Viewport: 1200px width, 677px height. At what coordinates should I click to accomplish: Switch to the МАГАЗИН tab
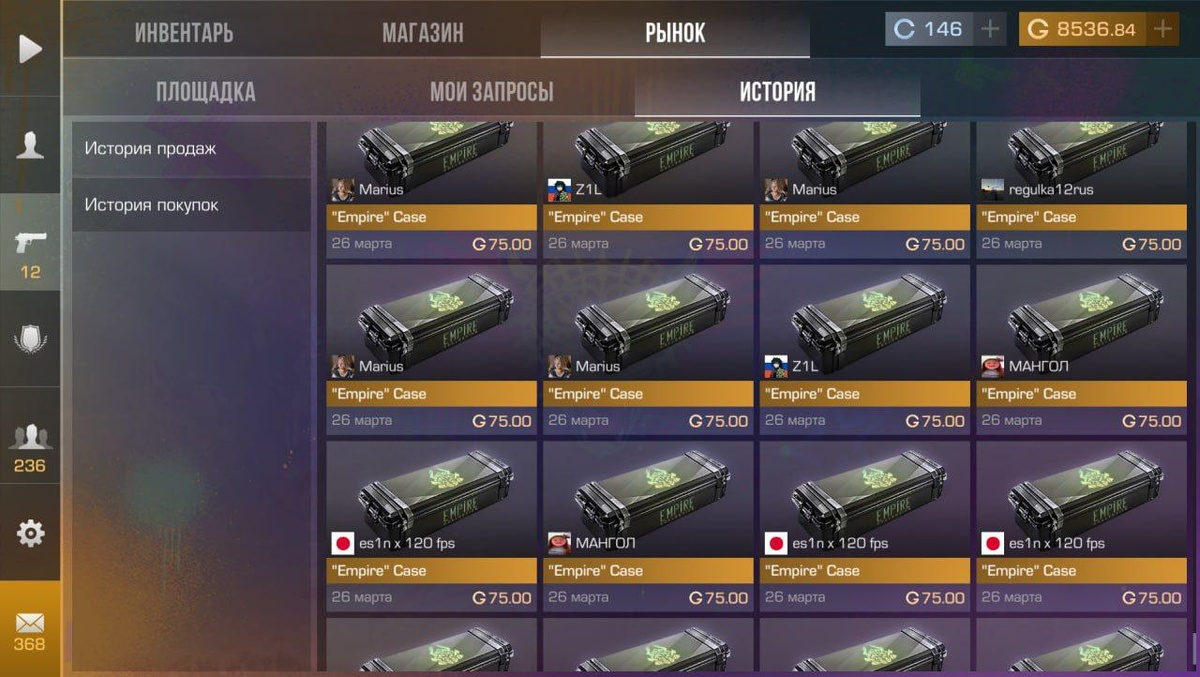[423, 32]
